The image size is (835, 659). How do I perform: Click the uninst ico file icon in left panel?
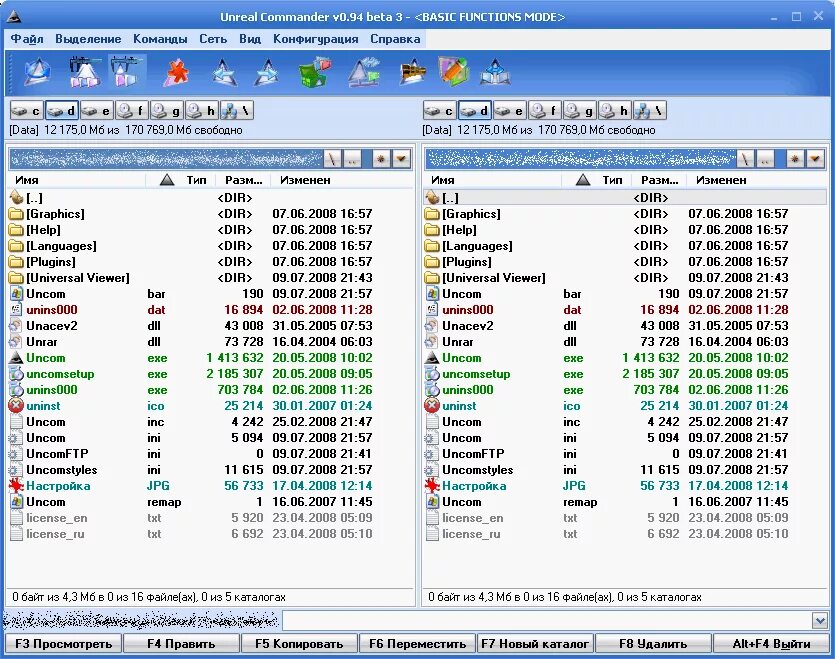(x=17, y=406)
